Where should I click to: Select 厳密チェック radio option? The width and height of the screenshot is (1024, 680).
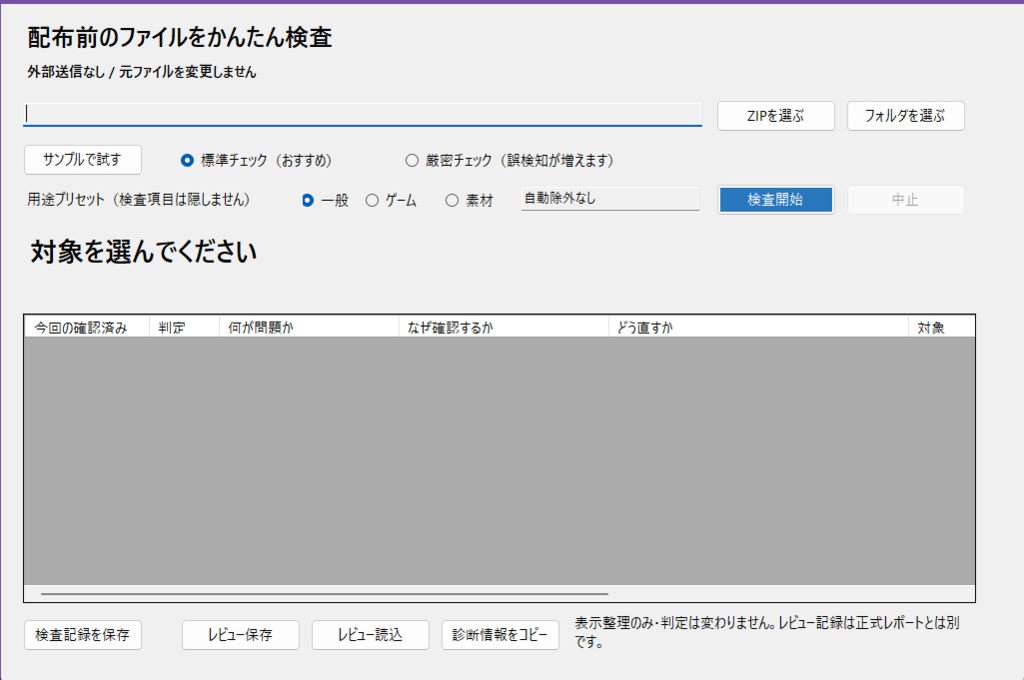click(x=509, y=160)
